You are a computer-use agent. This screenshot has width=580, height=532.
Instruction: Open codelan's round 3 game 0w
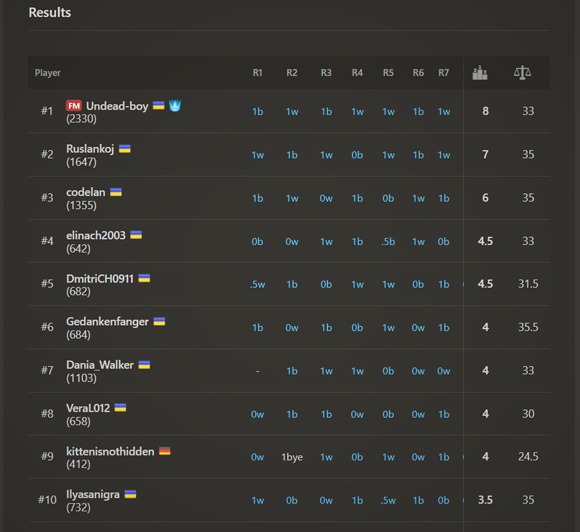(326, 198)
